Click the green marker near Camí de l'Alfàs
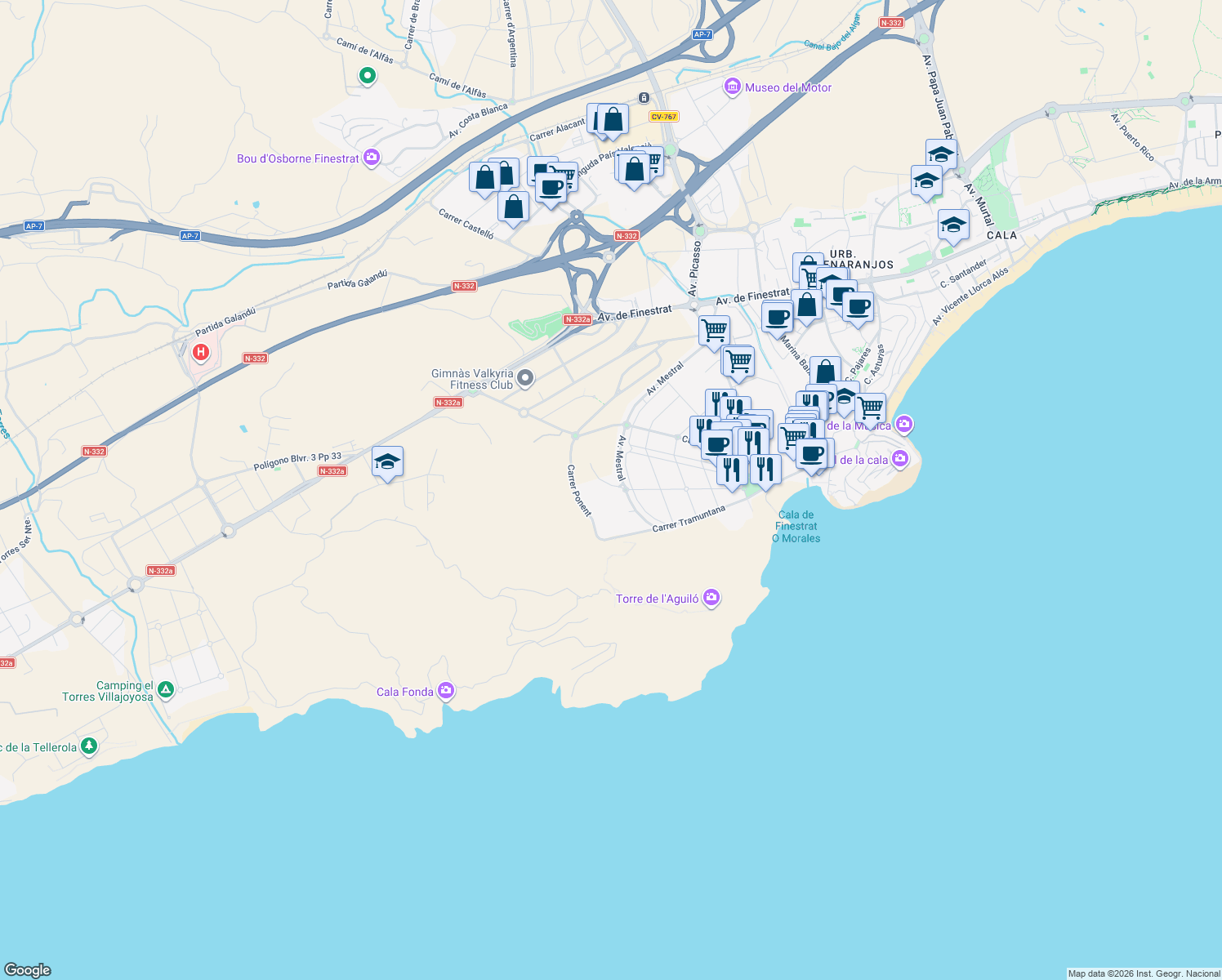 [367, 73]
